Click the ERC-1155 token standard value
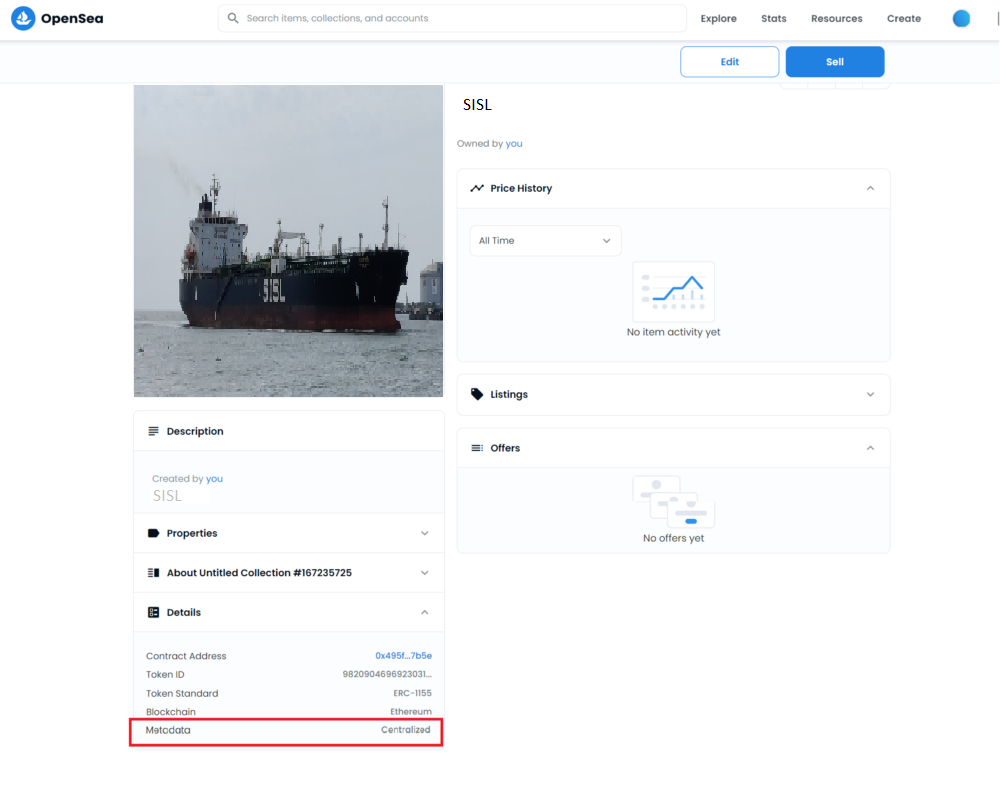 (x=412, y=693)
